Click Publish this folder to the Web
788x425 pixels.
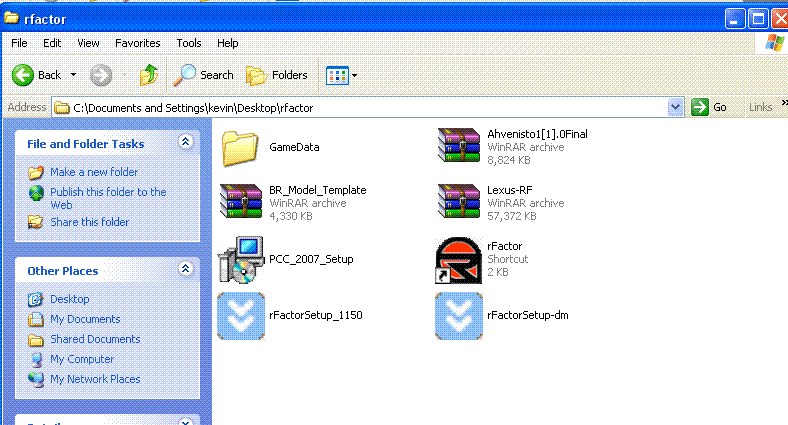108,198
